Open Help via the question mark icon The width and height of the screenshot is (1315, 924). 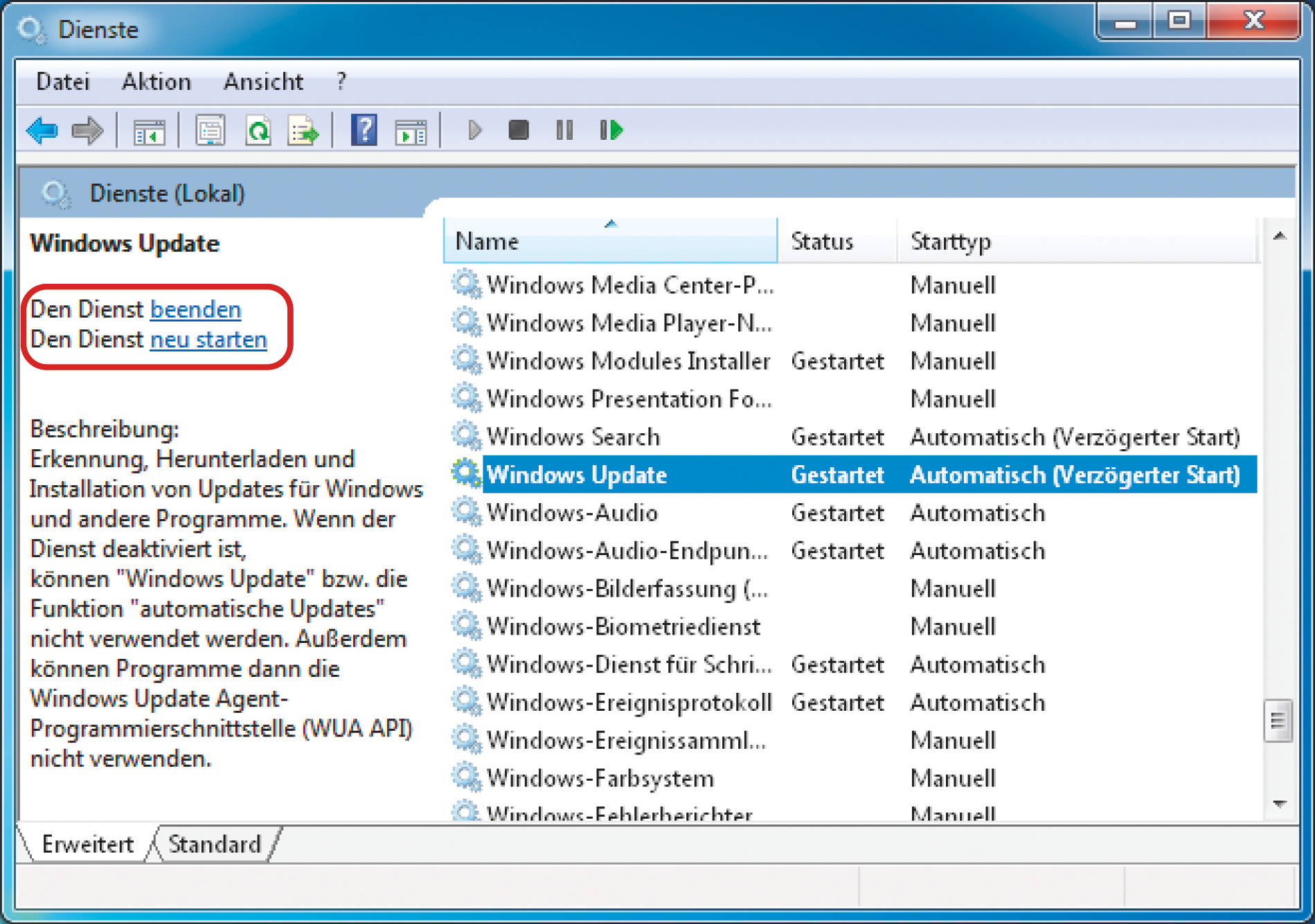(364, 130)
